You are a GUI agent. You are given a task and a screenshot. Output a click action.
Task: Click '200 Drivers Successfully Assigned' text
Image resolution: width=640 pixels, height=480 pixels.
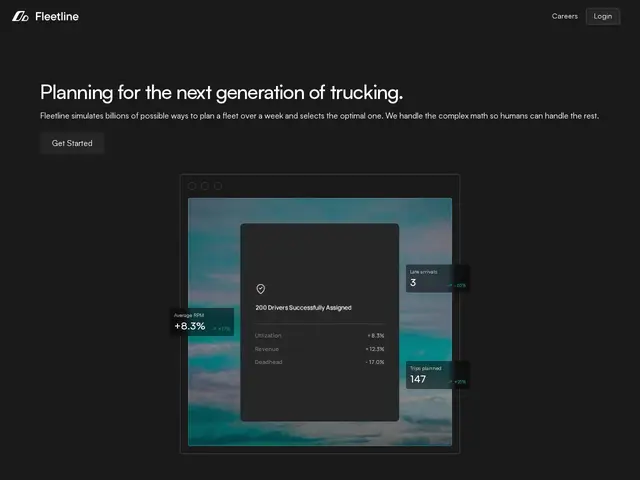pyautogui.click(x=303, y=308)
